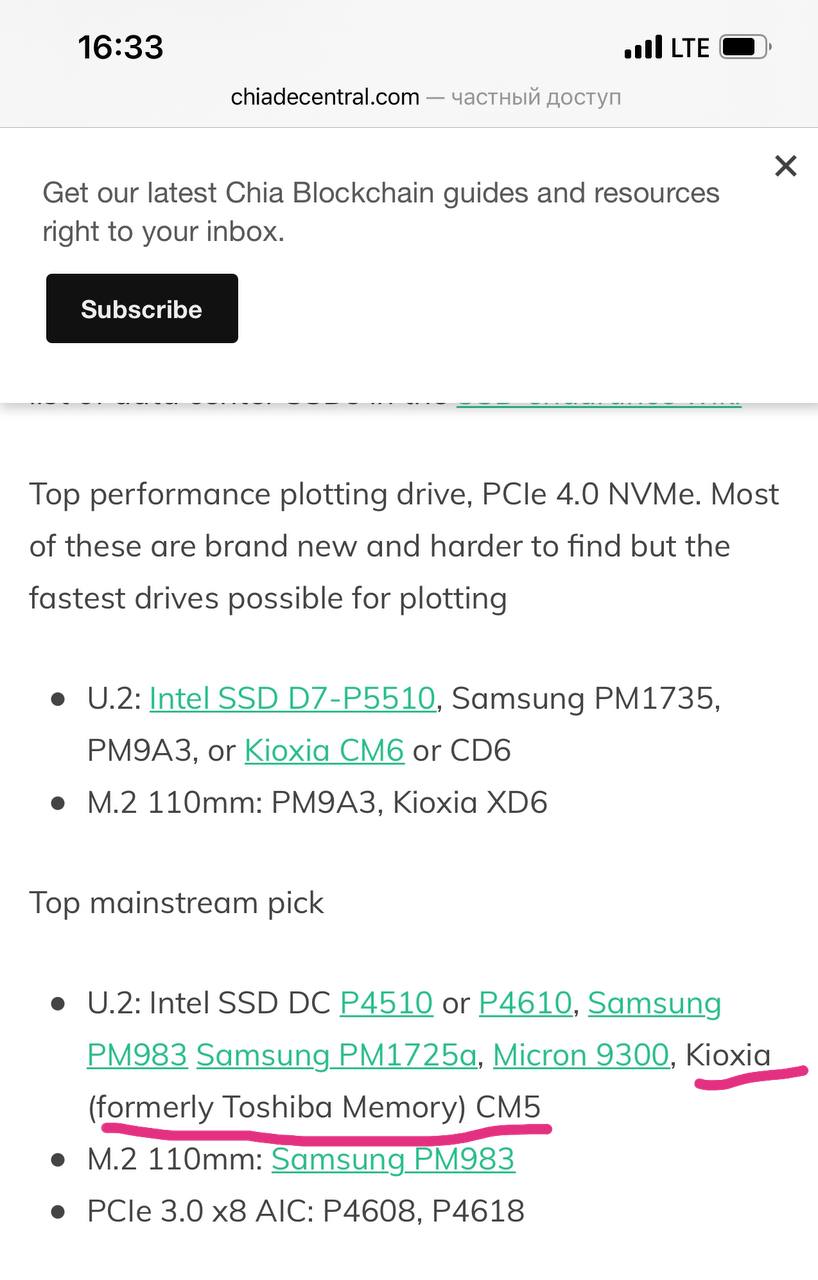Close the newsletter subscription banner
This screenshot has width=818, height=1280.
[786, 166]
